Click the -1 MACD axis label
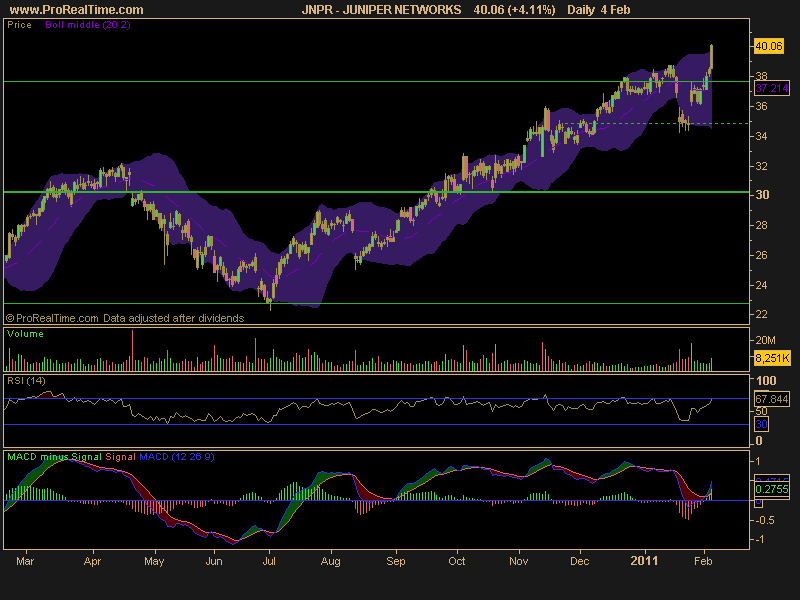 (758, 540)
